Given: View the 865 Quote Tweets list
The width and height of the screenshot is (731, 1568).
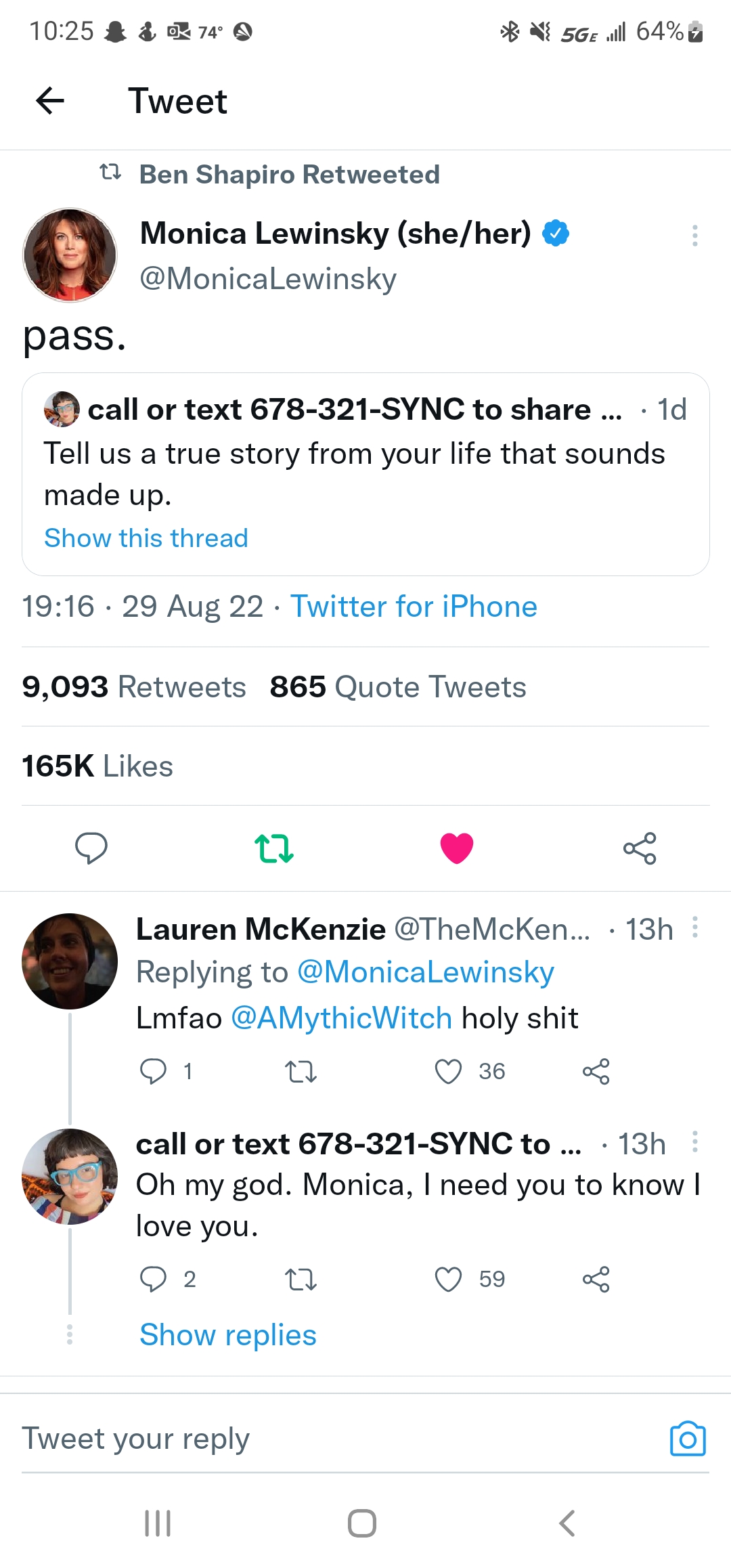Looking at the screenshot, I should coord(397,687).
